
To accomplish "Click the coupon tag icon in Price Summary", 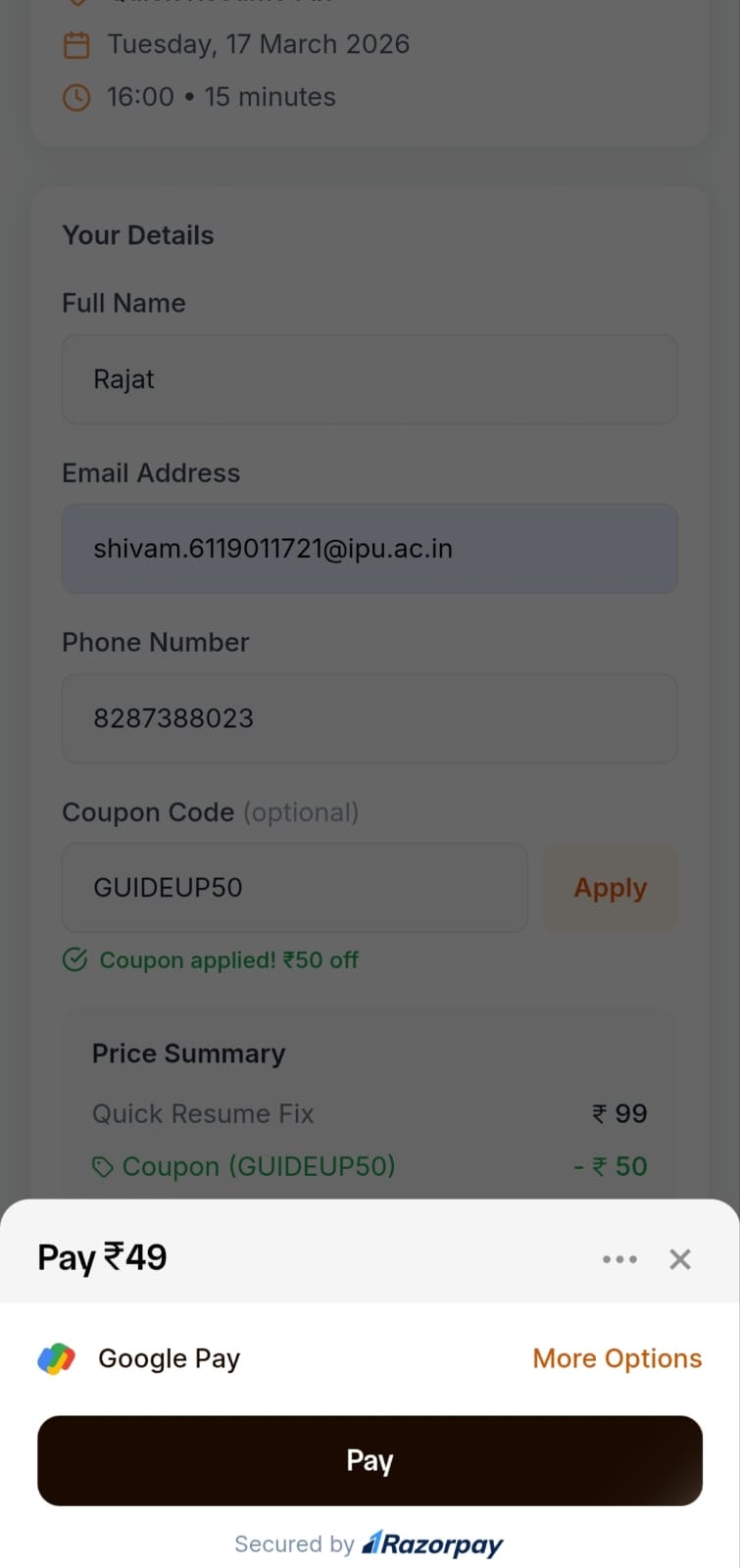I will click(x=102, y=1167).
